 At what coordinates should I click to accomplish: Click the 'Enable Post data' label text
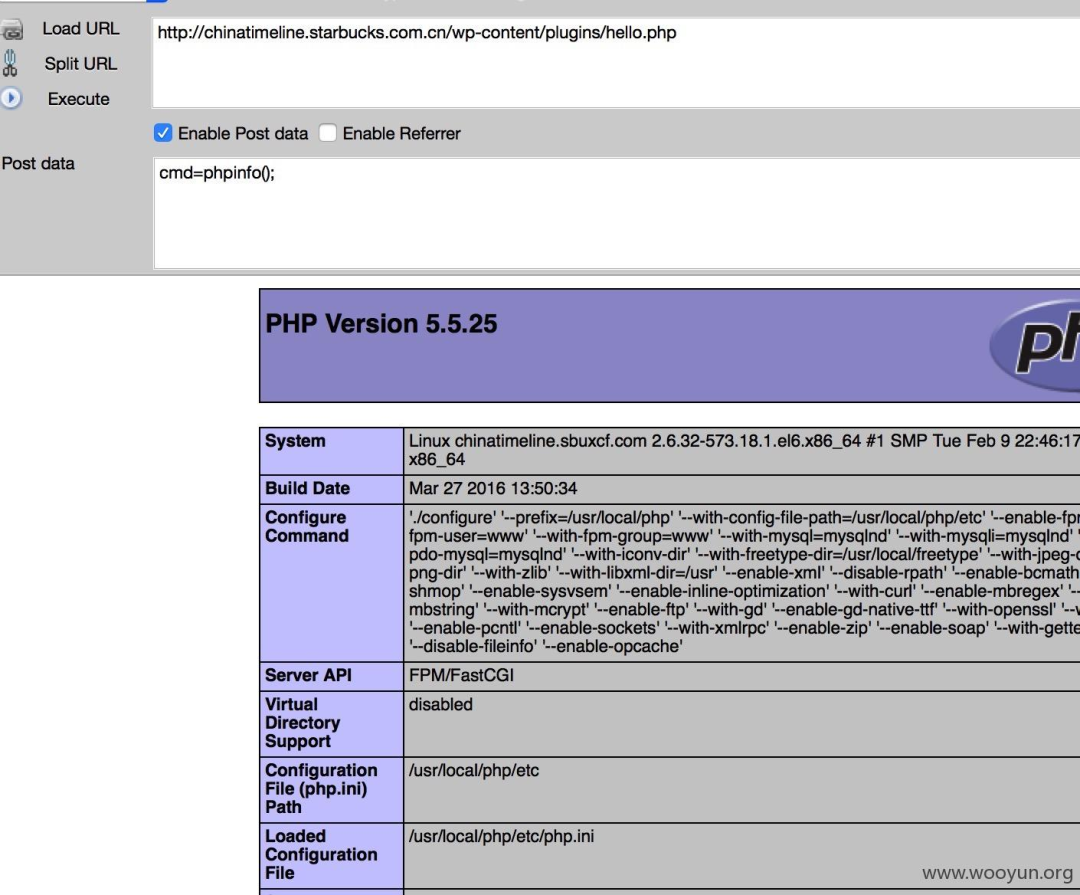pyautogui.click(x=242, y=134)
